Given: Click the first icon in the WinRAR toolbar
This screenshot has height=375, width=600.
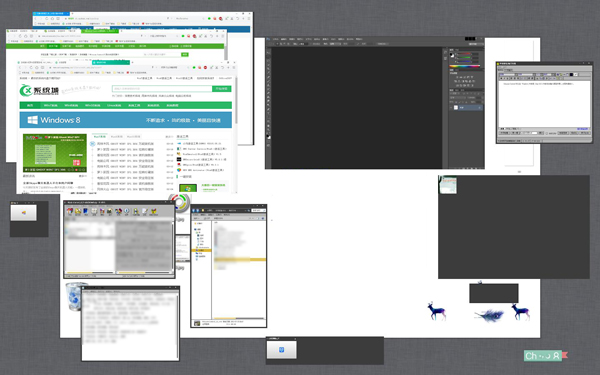Looking at the screenshot, I should click(x=70, y=212).
